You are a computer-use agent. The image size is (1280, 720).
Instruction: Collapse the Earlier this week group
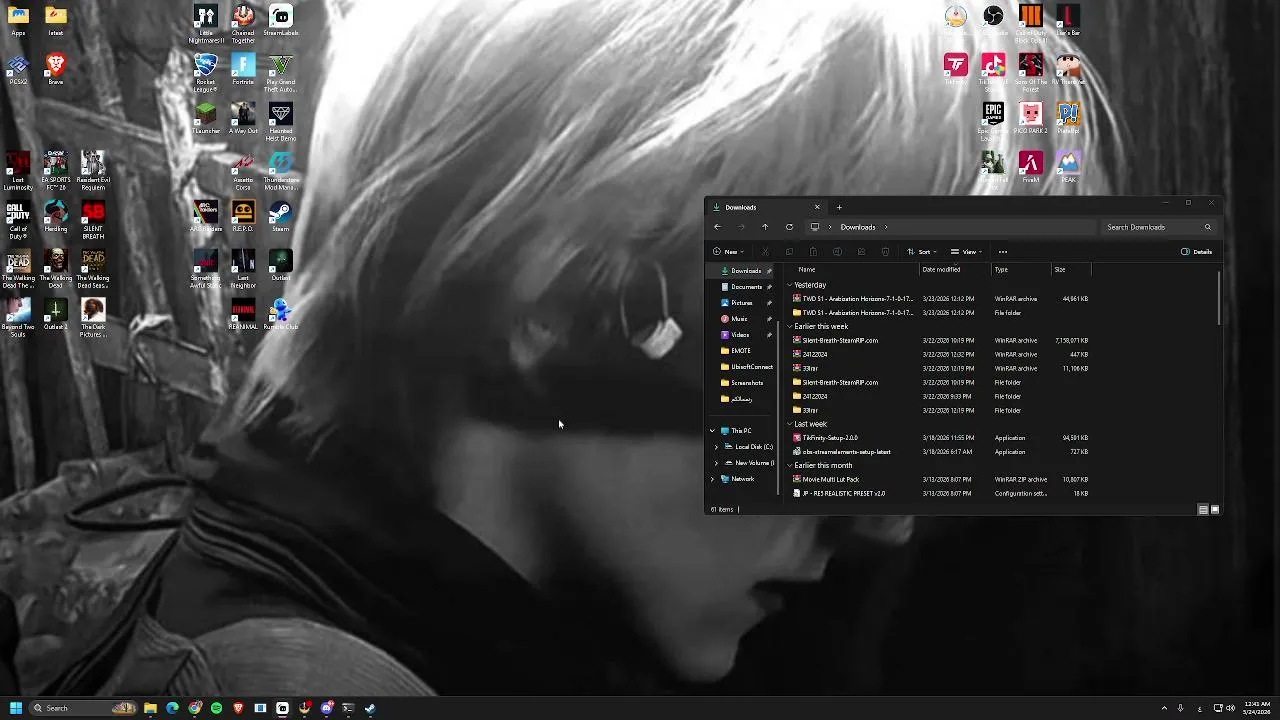[x=789, y=327]
